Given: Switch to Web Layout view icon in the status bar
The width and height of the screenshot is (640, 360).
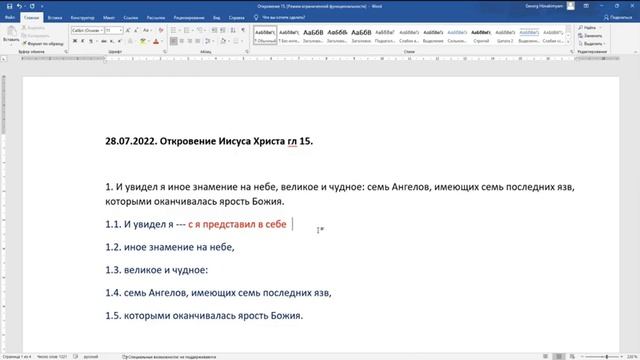Looking at the screenshot, I should [x=572, y=357].
